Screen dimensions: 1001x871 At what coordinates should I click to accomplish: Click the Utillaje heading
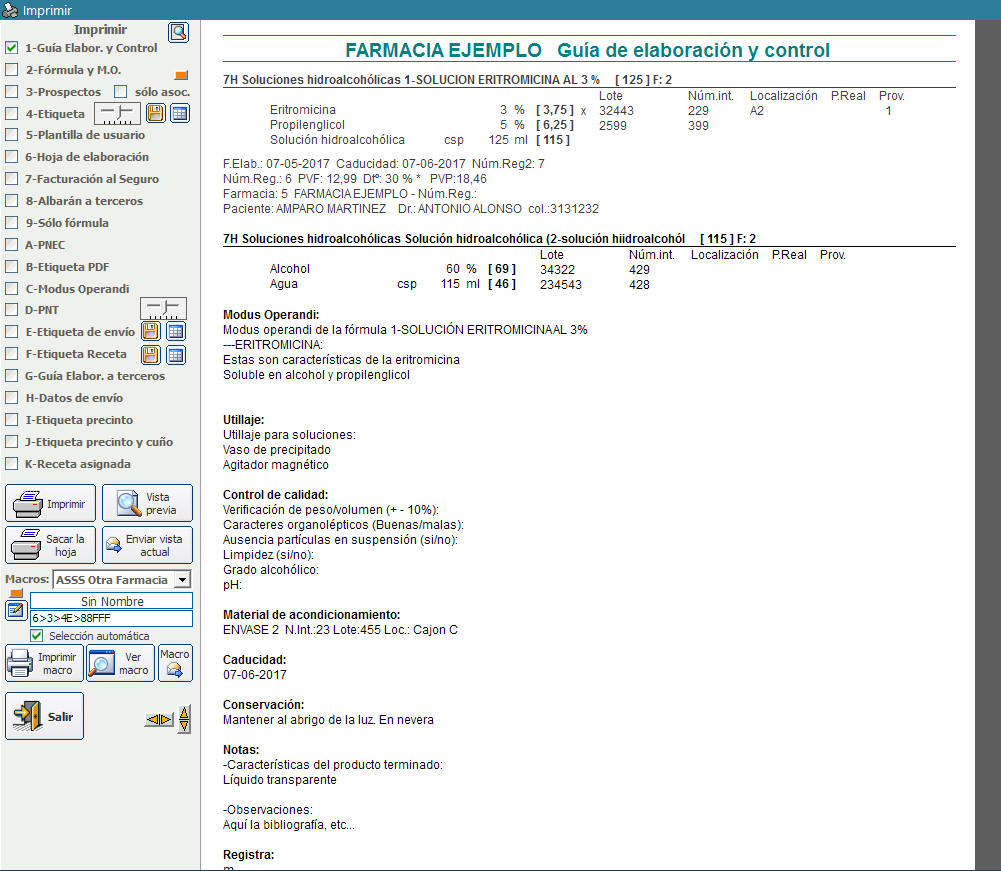243,420
